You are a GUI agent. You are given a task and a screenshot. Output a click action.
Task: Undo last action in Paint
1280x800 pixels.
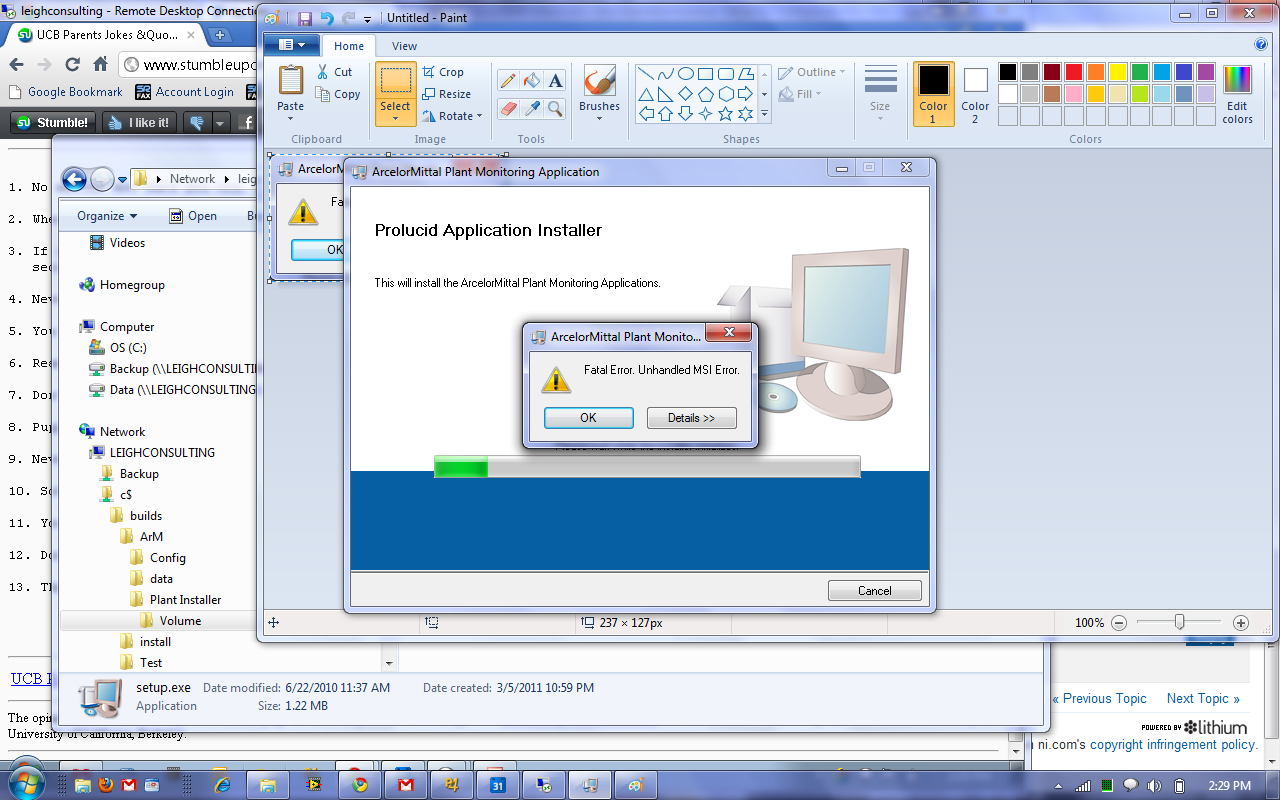coord(326,18)
